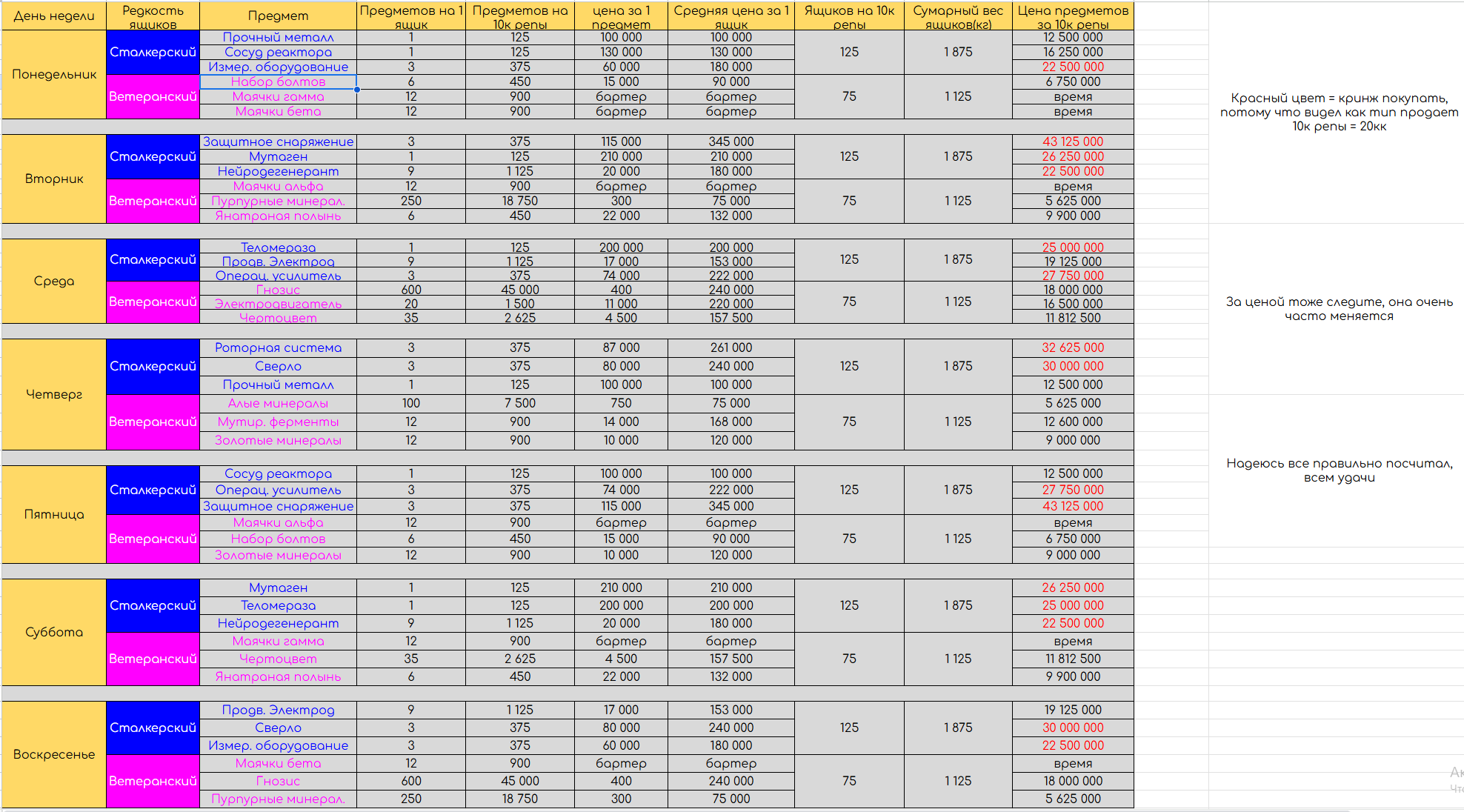Select the "Редкость ящиков" column header

click(153, 16)
